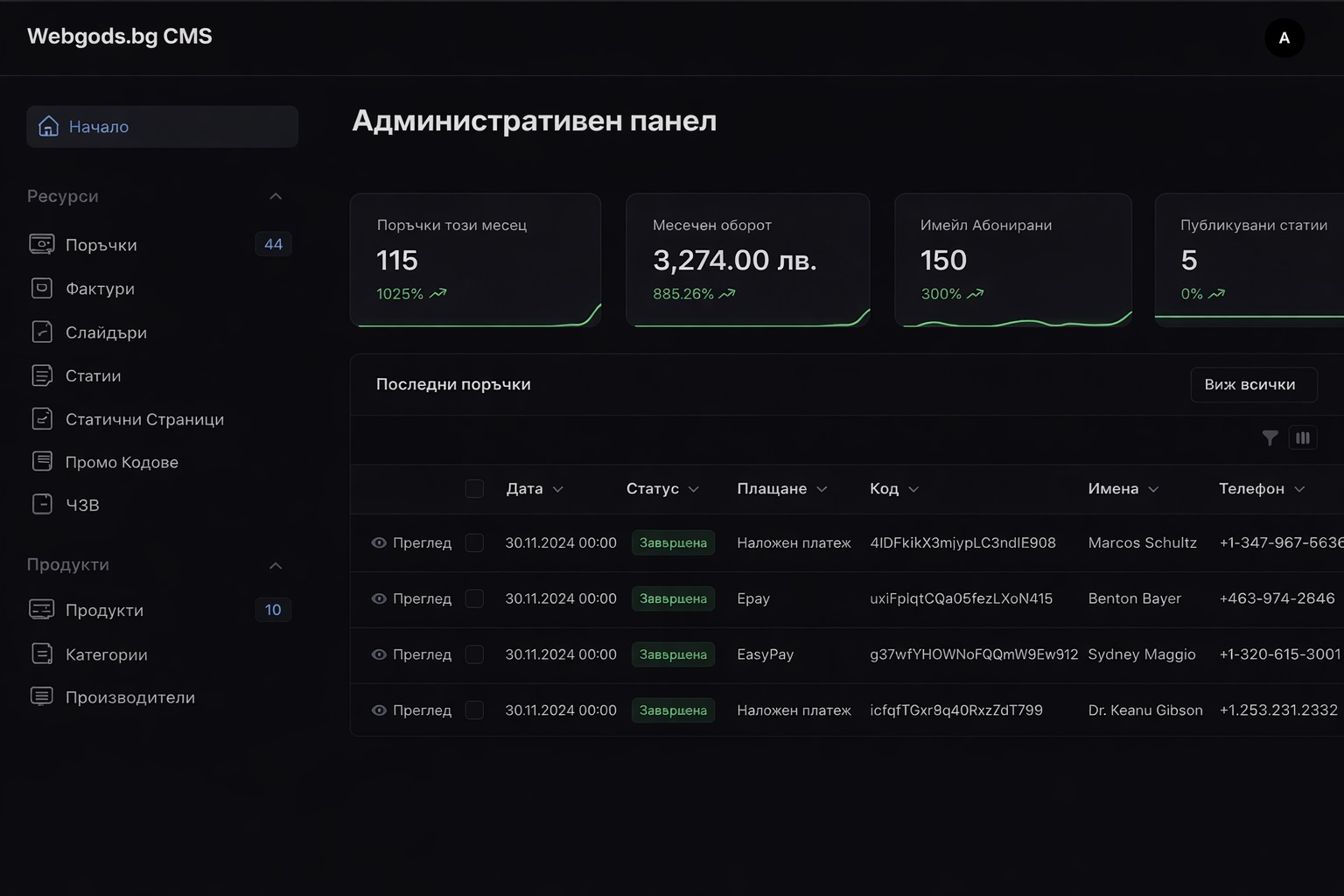
Task: Open the Статус column dropdown
Action: pos(694,489)
